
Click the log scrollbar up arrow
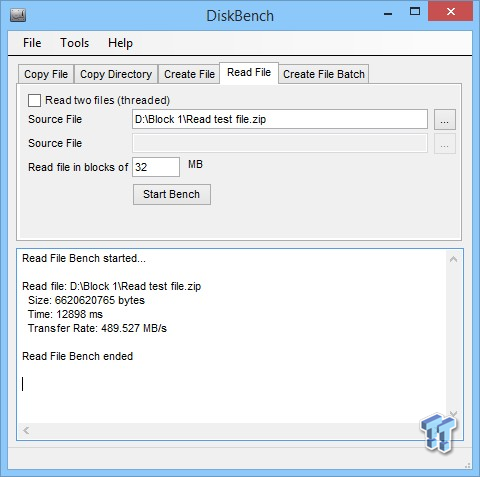point(453,259)
